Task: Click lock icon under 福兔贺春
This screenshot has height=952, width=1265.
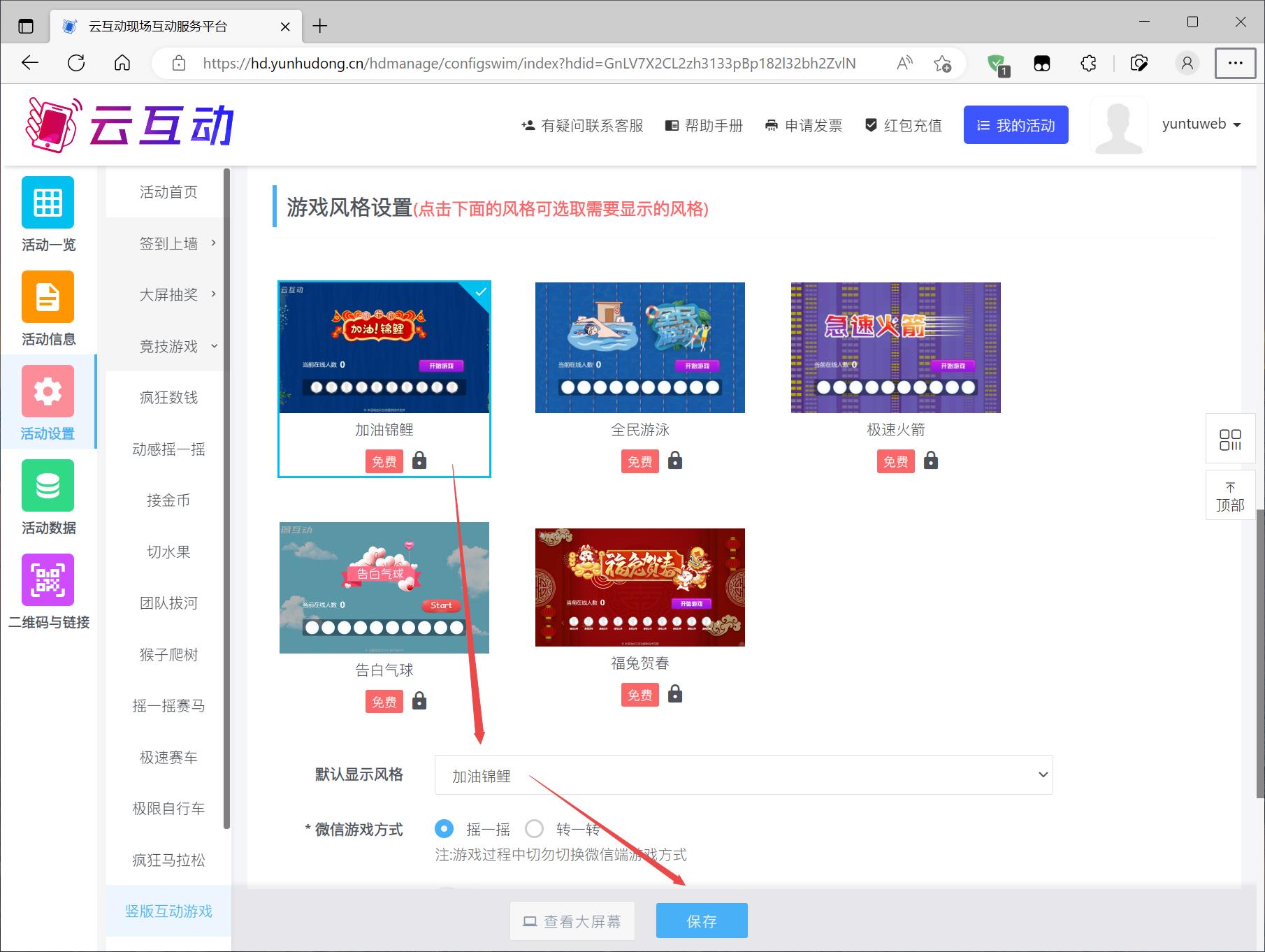Action: pyautogui.click(x=675, y=694)
